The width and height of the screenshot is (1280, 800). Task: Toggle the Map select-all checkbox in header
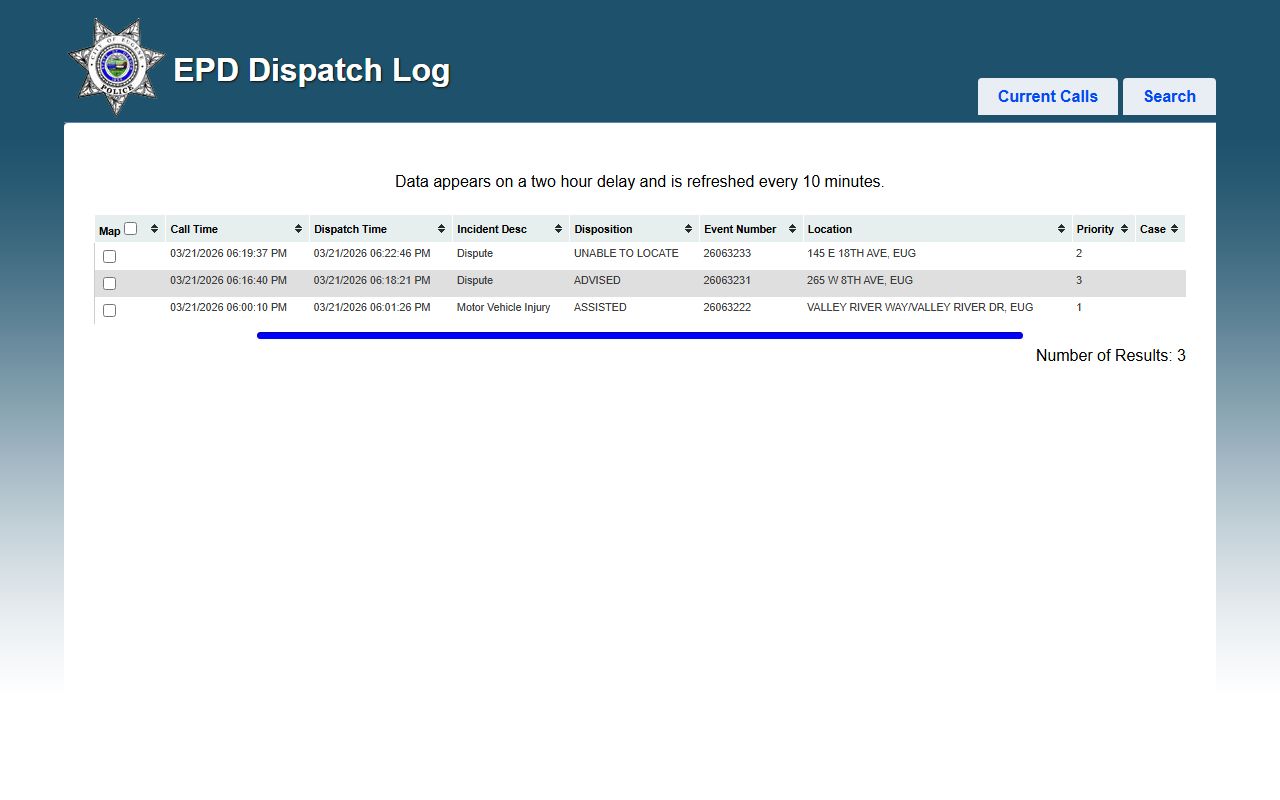pyautogui.click(x=130, y=228)
